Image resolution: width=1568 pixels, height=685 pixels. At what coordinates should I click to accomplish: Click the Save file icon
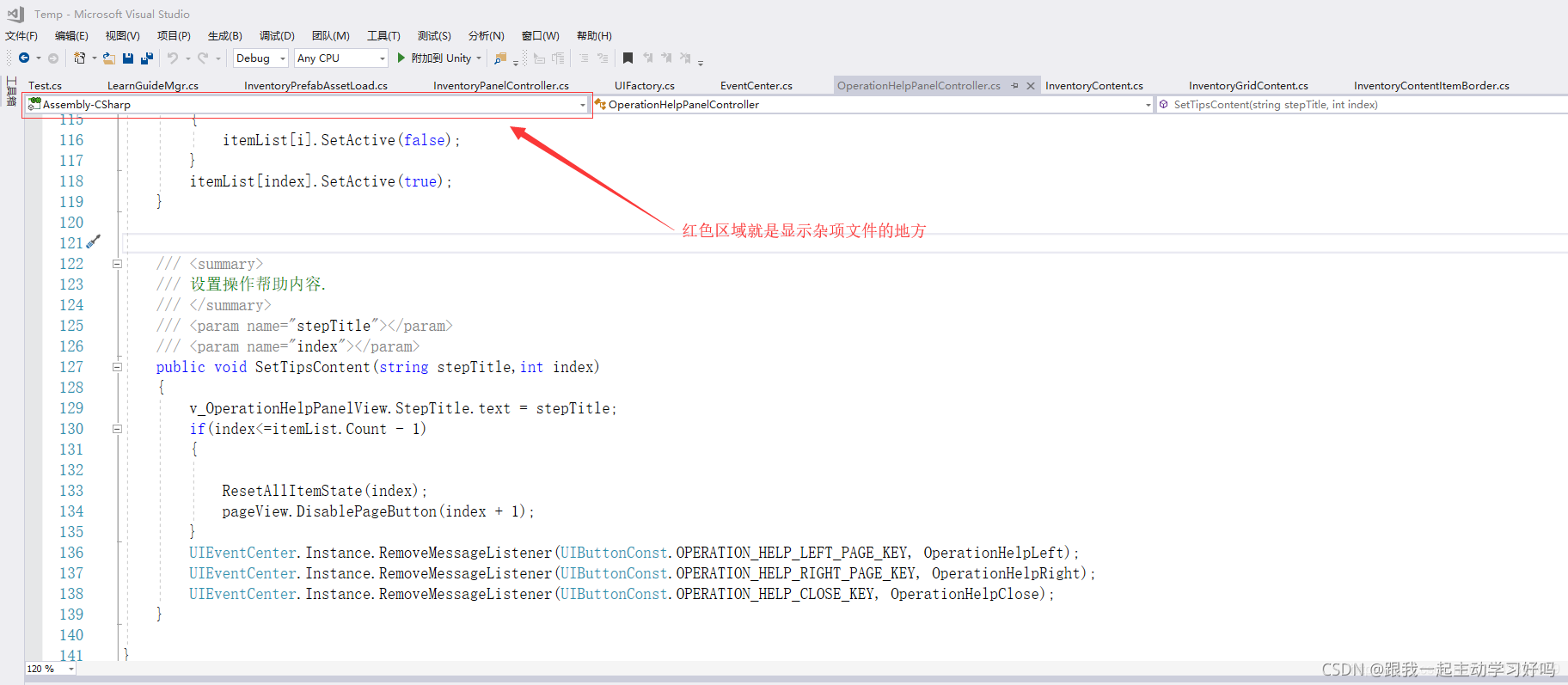128,58
